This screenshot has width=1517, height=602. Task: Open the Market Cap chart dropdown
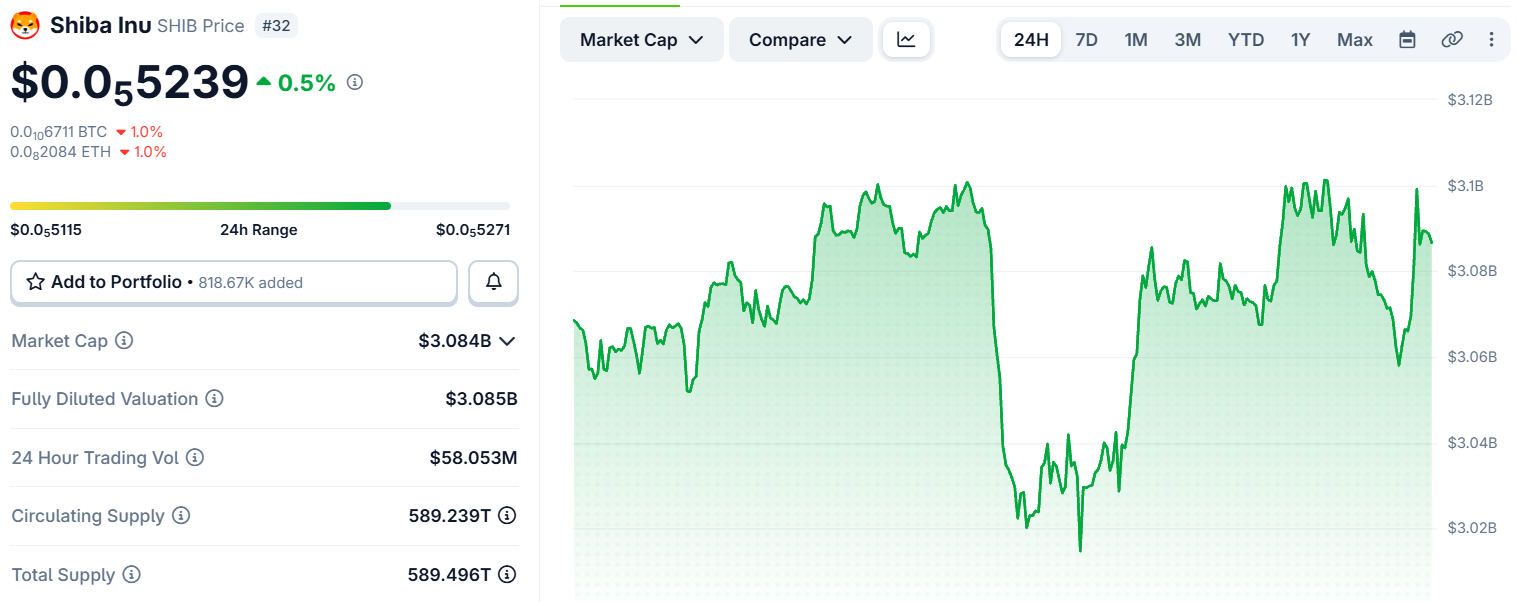(x=642, y=40)
